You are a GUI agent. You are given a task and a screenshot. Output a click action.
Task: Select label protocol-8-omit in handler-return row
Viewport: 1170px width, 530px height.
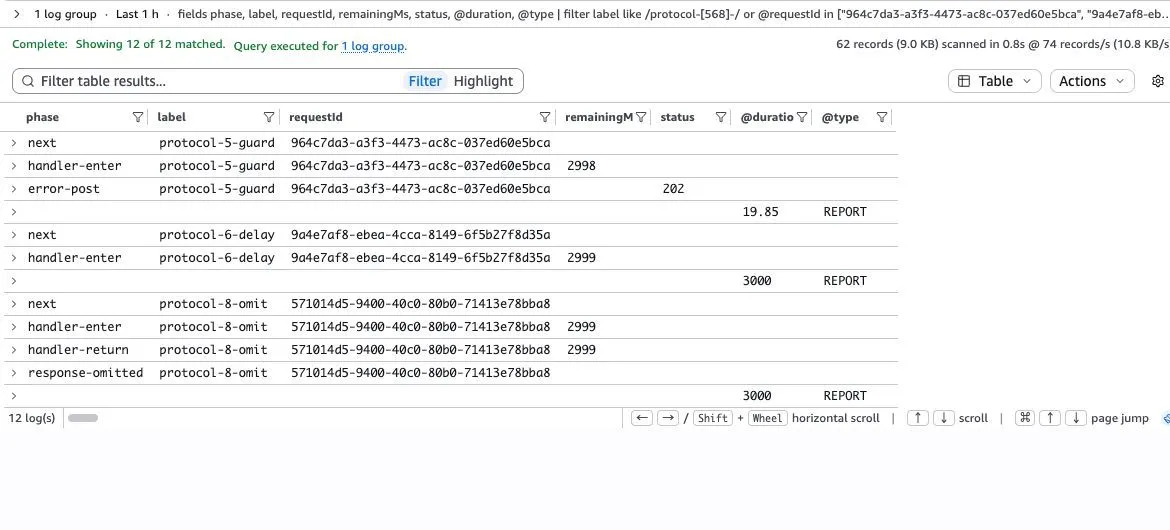(x=213, y=350)
